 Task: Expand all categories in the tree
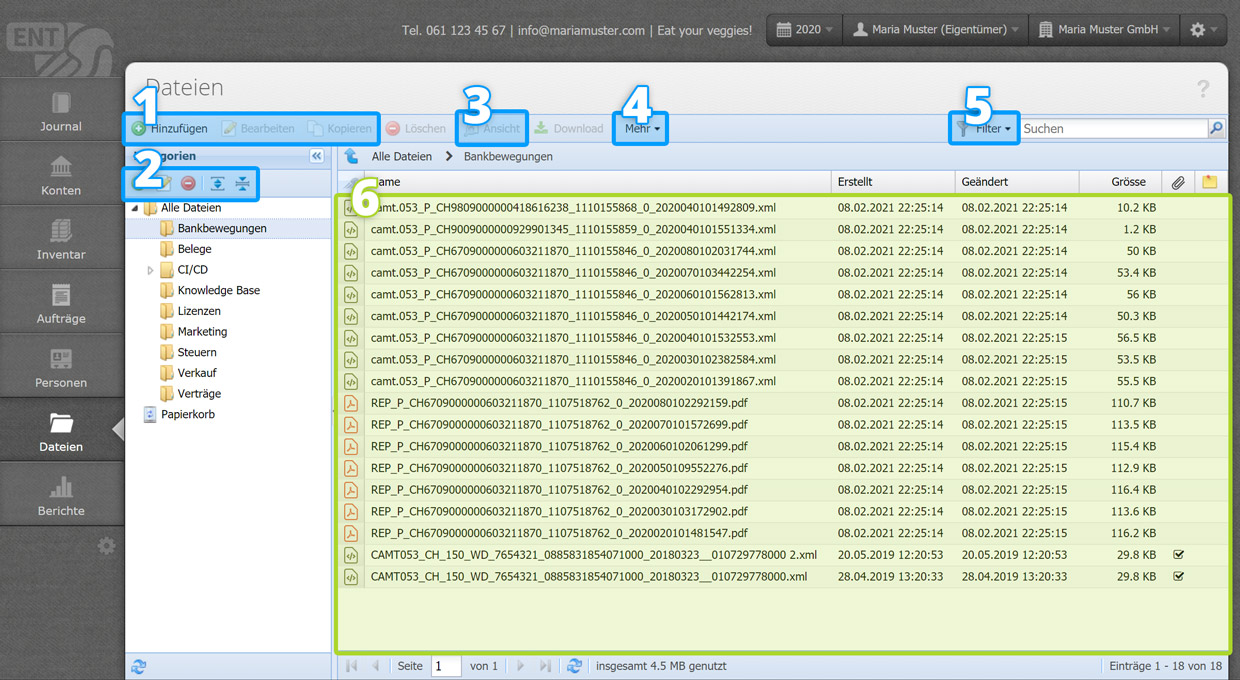point(217,183)
